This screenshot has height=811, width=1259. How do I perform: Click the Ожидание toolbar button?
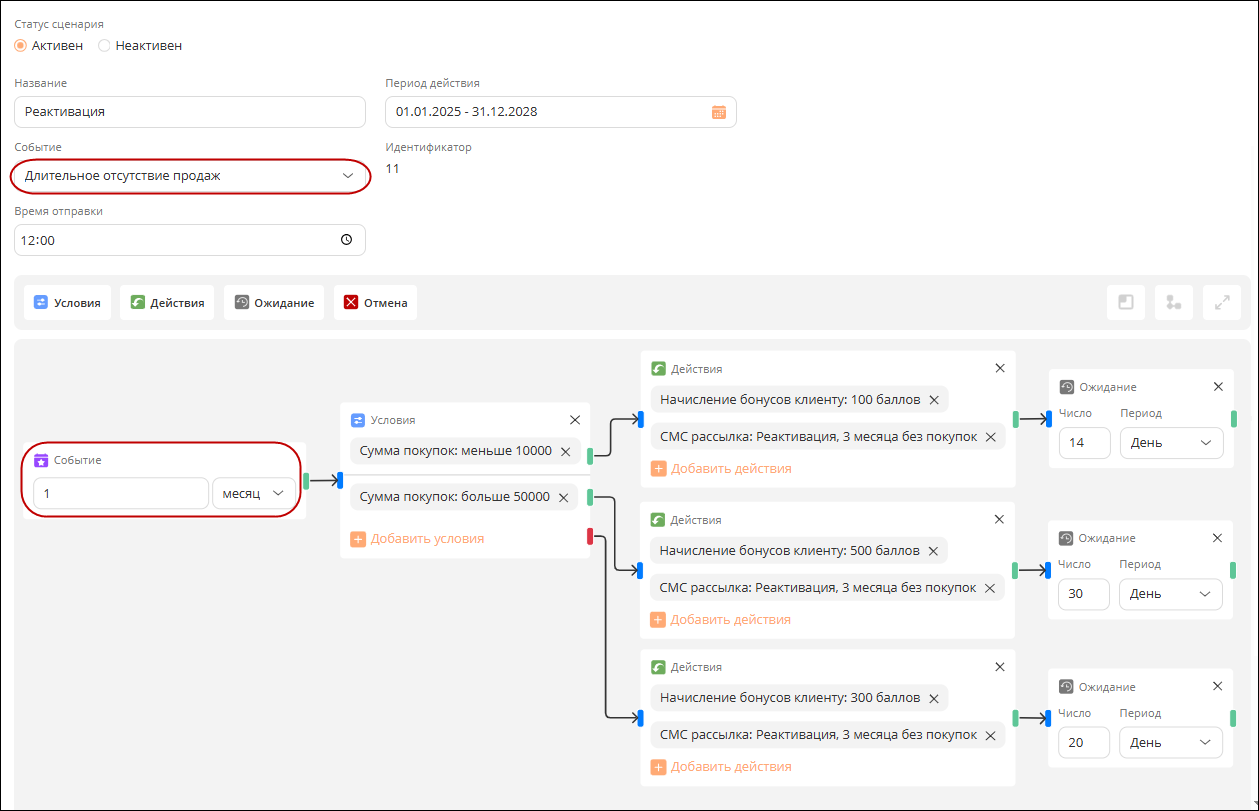pos(274,302)
